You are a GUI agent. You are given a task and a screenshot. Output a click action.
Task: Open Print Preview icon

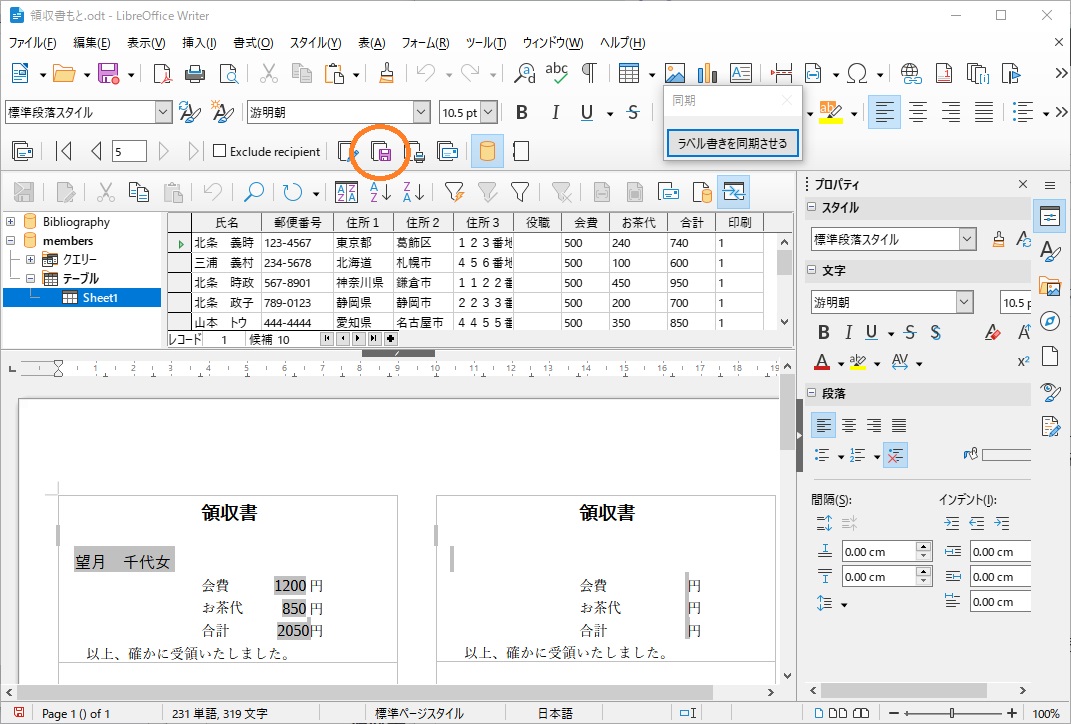[x=228, y=73]
